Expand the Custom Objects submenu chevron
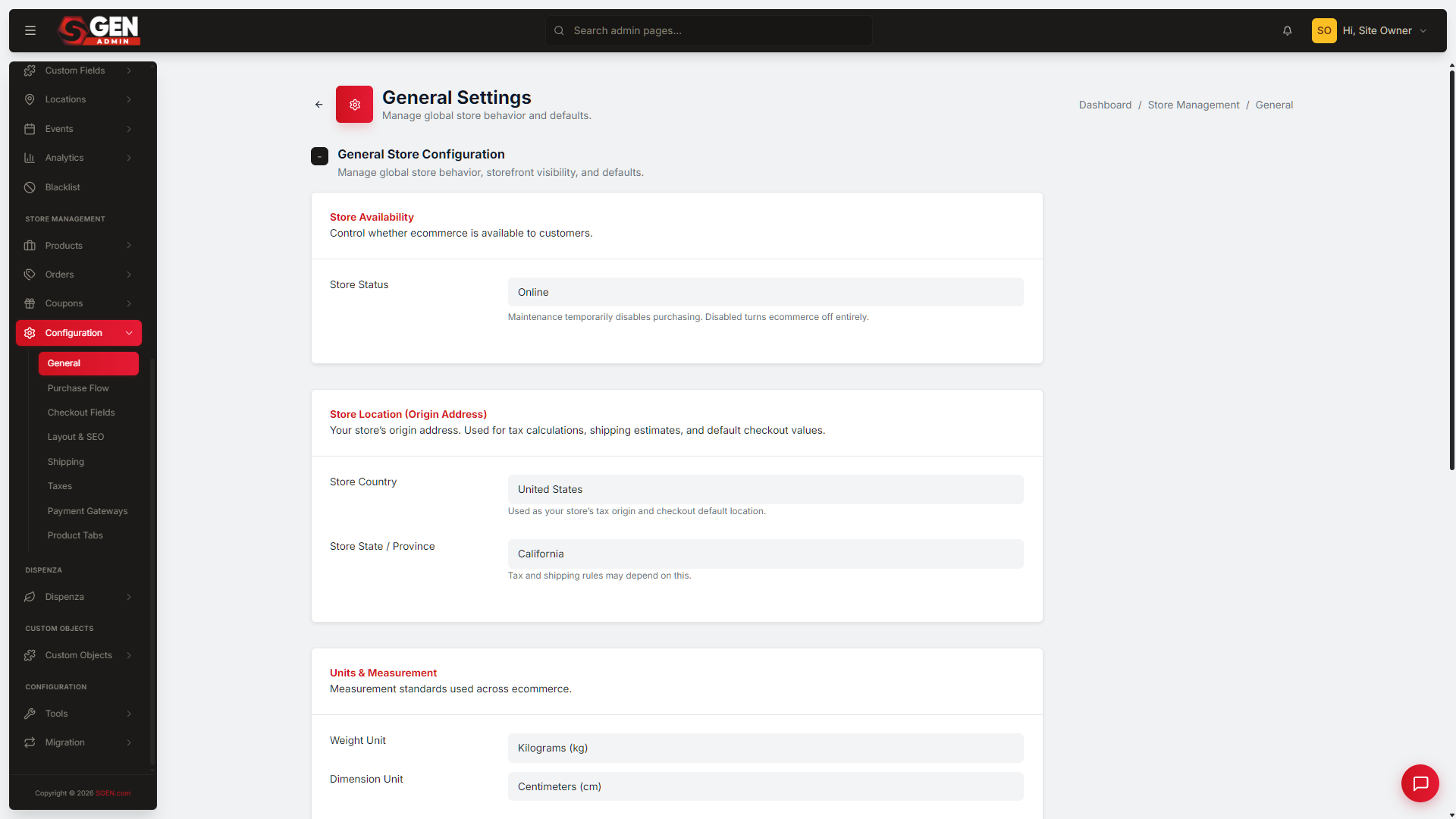The width and height of the screenshot is (1456, 819). tap(129, 655)
